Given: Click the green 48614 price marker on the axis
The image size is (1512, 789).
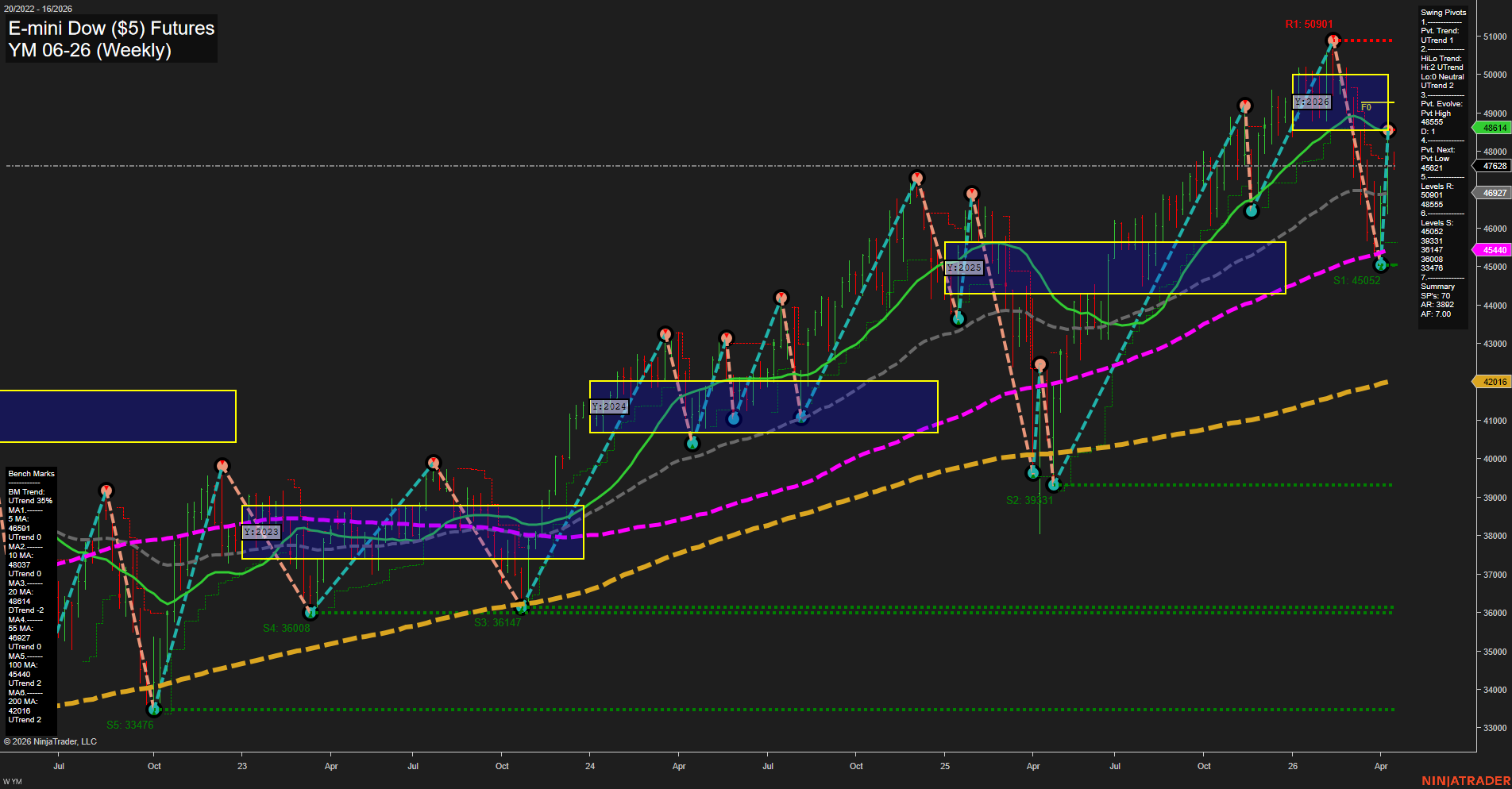Looking at the screenshot, I should point(1493,128).
